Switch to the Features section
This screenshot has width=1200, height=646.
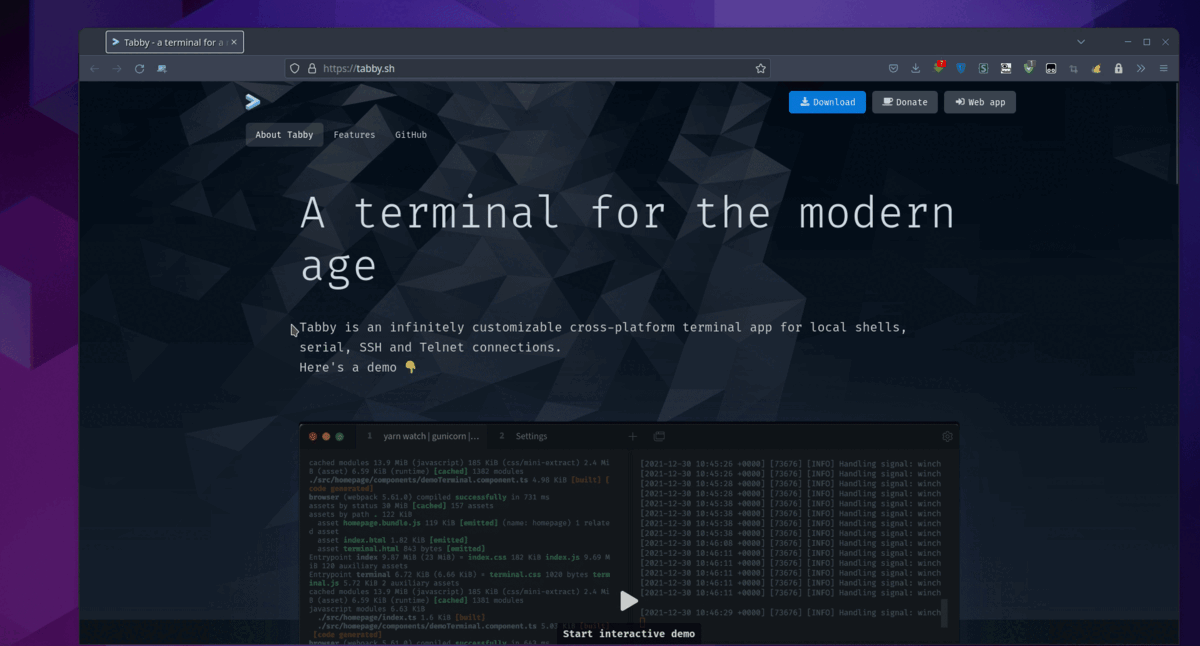[354, 135]
